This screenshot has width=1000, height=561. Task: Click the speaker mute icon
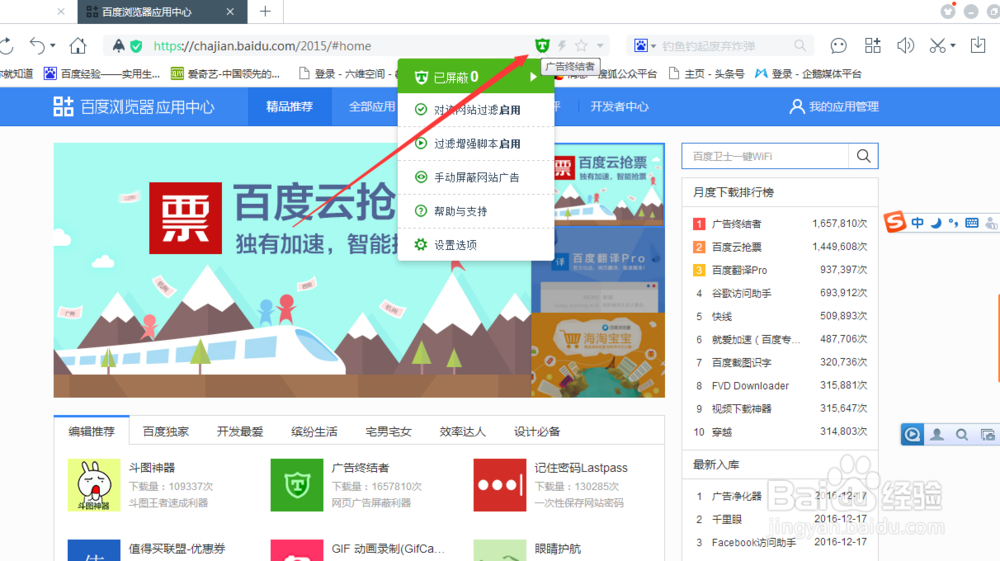click(906, 45)
